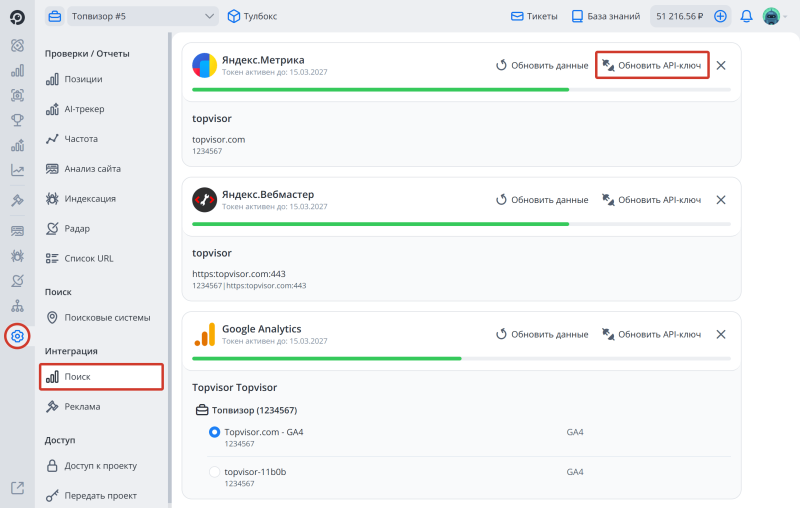Screen dimensions: 800x508
Task: Open Поиск under Интеграция
Action: click(101, 377)
